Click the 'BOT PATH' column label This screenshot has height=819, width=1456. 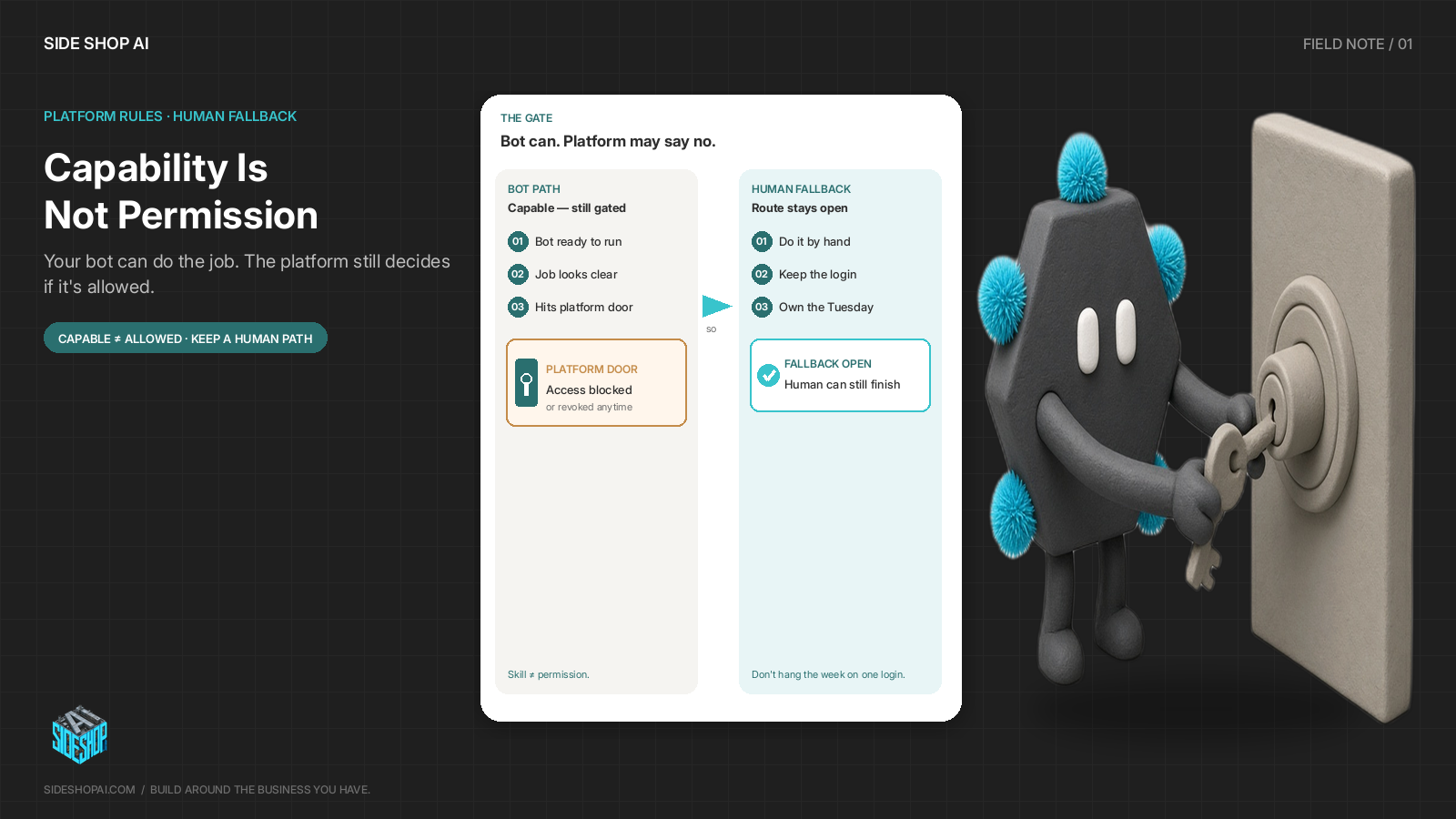pyautogui.click(x=534, y=189)
